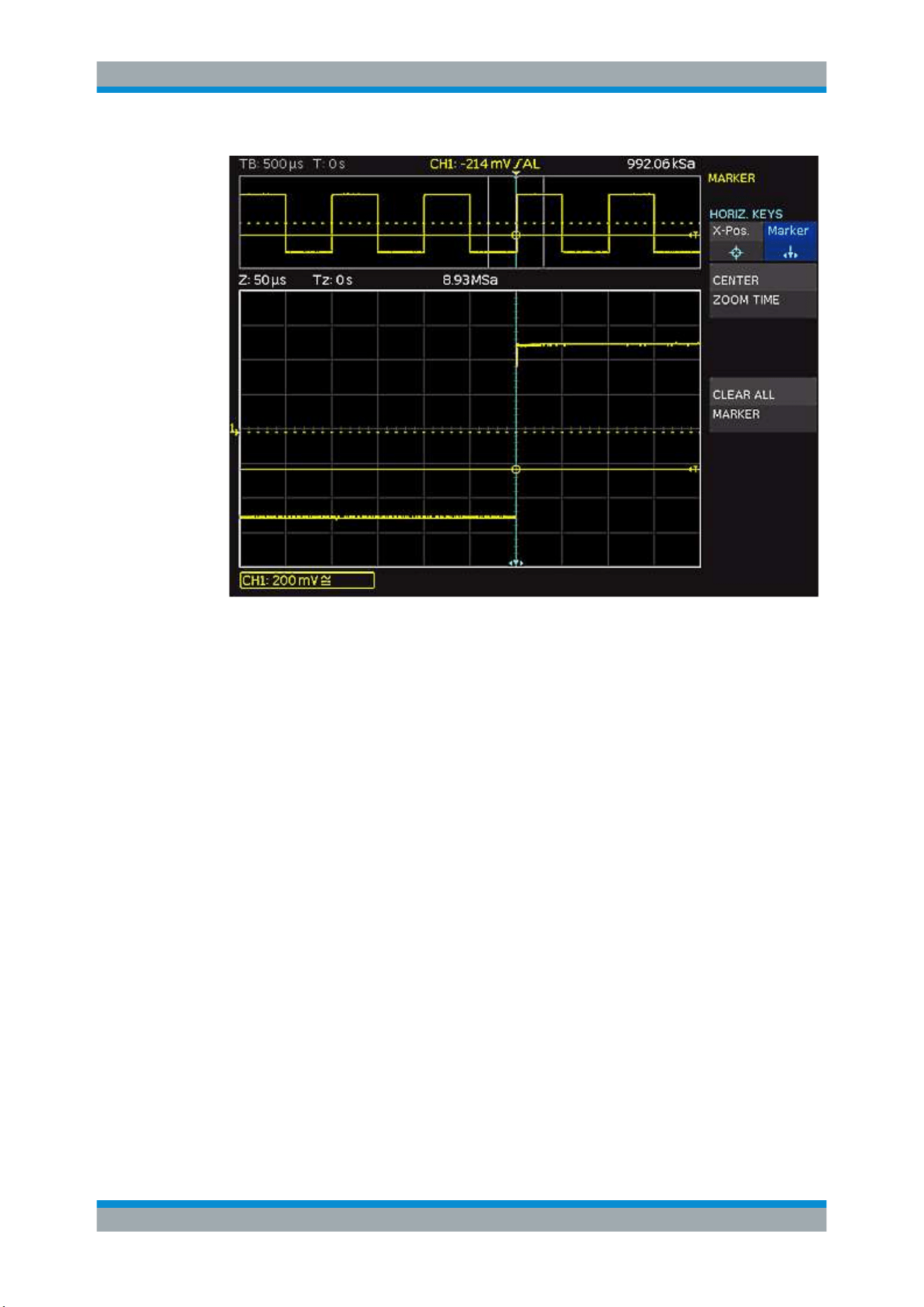This screenshot has width=924, height=1307.
Task: Click the circular trigger point in zoom window
Action: pyautogui.click(x=516, y=469)
